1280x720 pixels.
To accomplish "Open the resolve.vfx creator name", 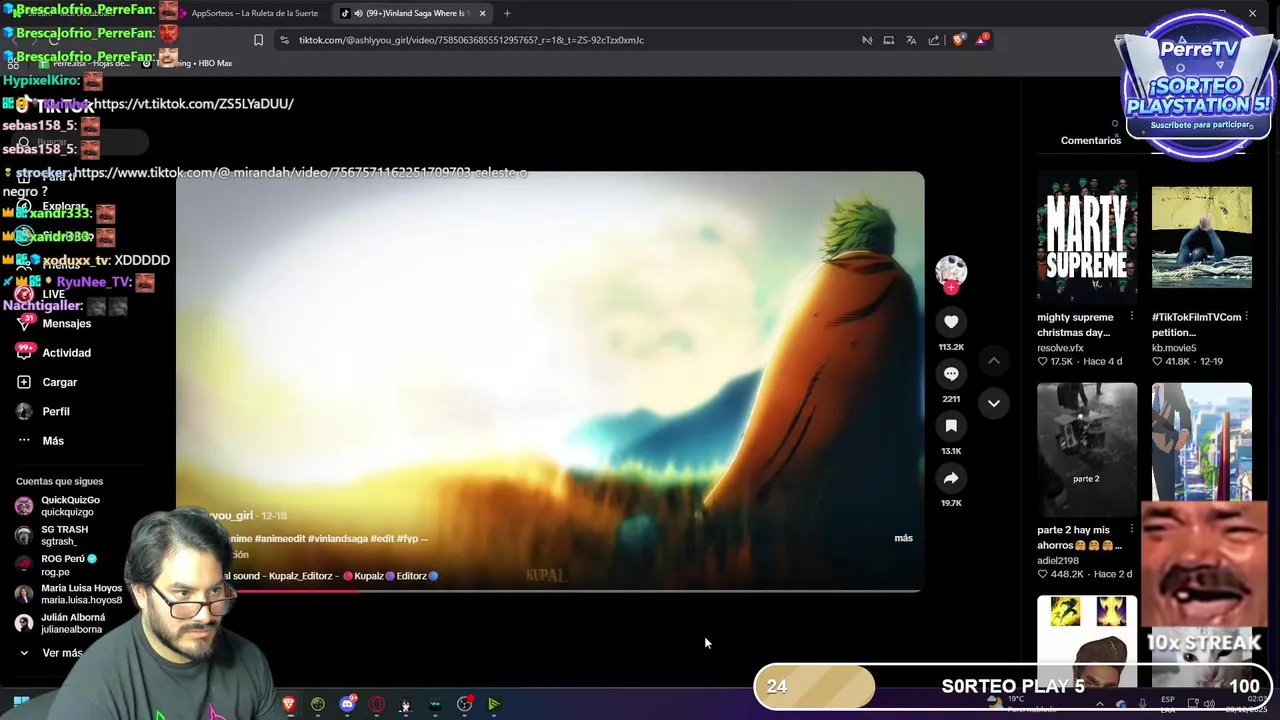I will coord(1060,348).
